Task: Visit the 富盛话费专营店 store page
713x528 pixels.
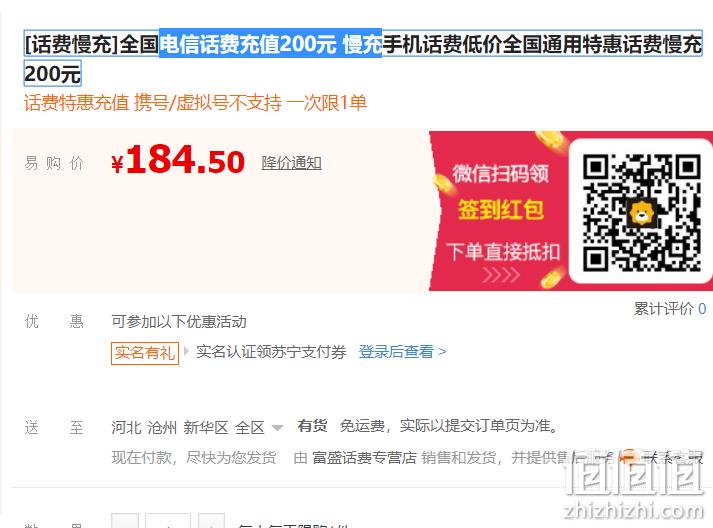Action: 364,457
